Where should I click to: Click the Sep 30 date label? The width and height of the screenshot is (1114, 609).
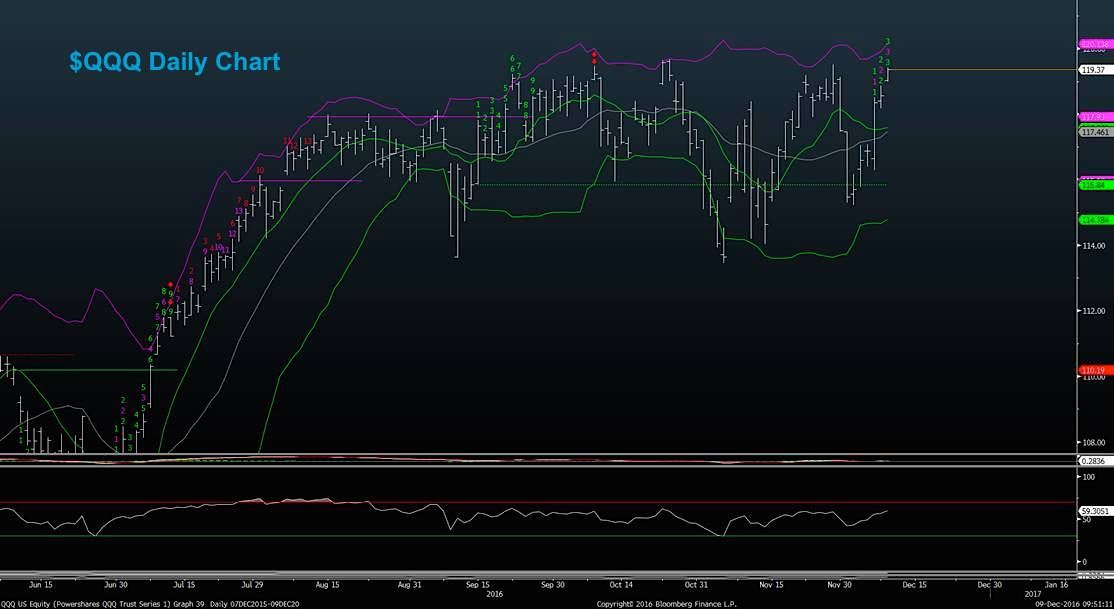tap(553, 586)
